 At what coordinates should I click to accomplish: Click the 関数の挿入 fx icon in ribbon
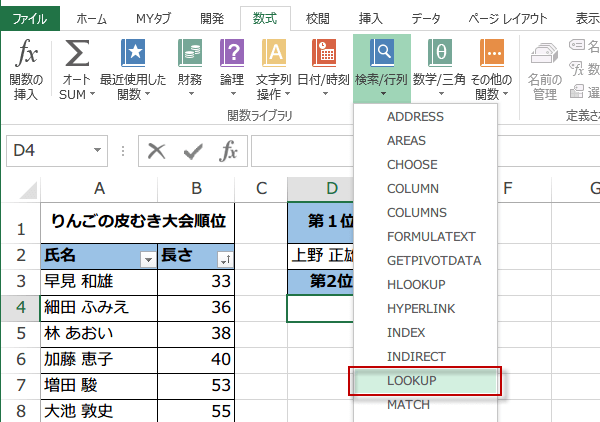(26, 53)
